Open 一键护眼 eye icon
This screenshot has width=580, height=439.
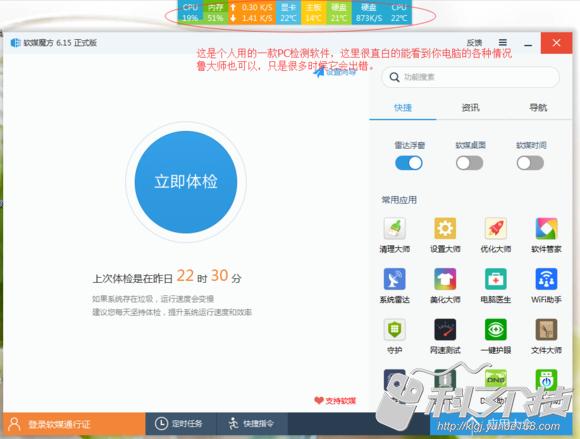pos(496,329)
